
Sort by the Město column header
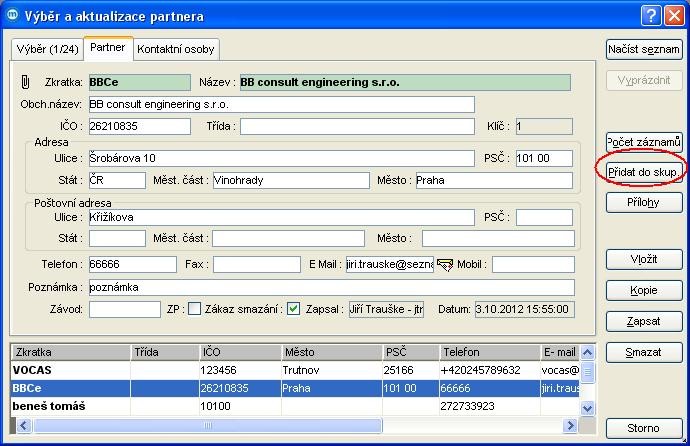332,352
